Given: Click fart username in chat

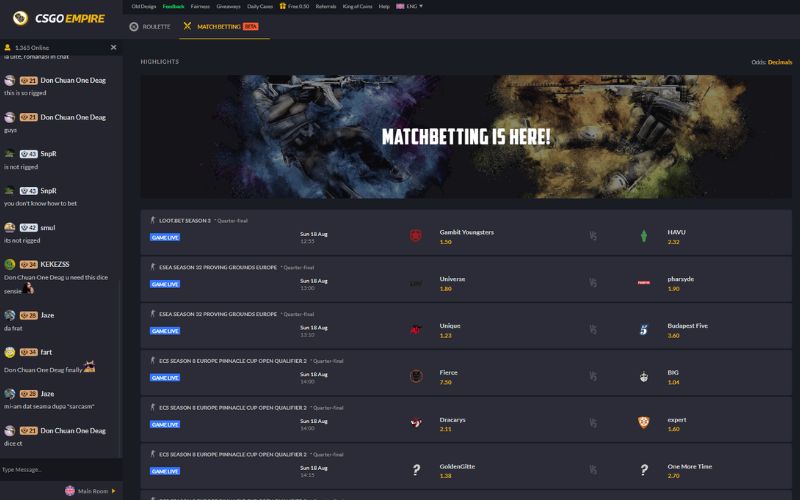Looking at the screenshot, I should tap(46, 352).
